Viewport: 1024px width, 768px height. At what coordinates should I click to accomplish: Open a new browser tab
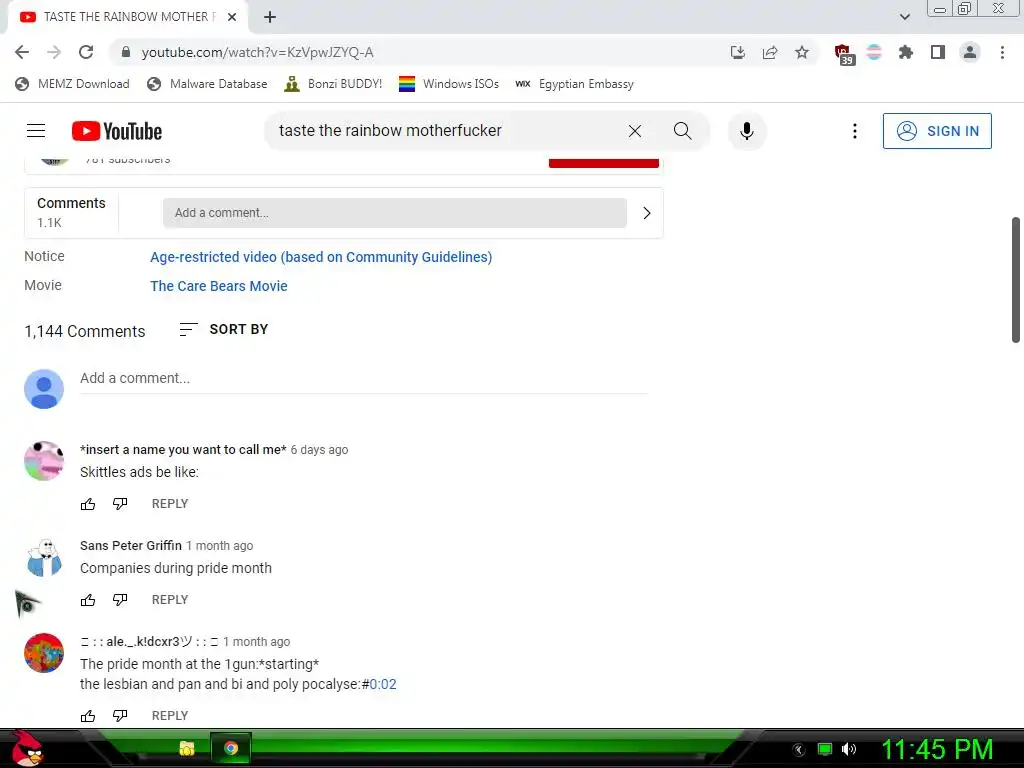point(270,17)
